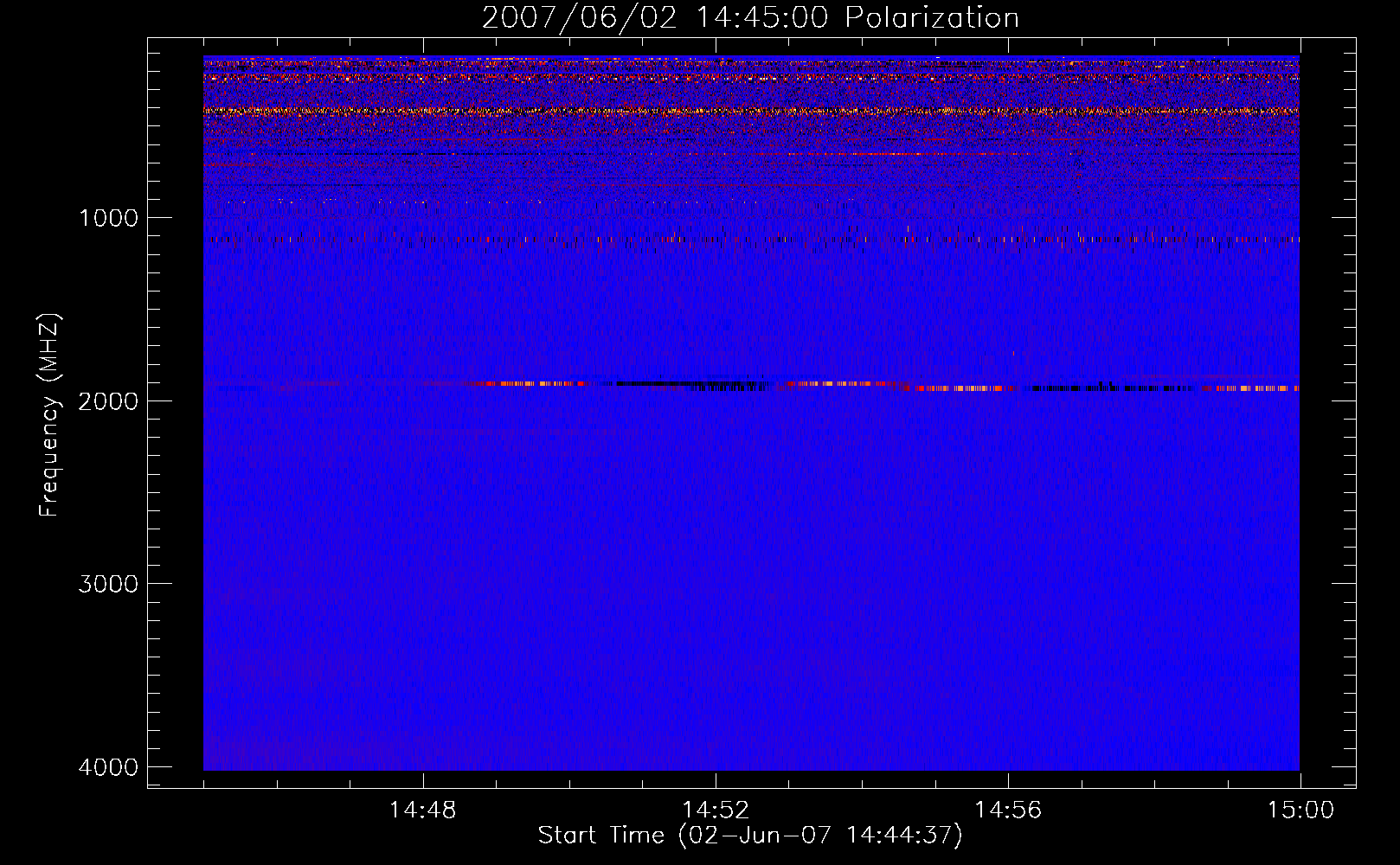Click the 4000 frequency tick label
1400x865 pixels.
(108, 767)
